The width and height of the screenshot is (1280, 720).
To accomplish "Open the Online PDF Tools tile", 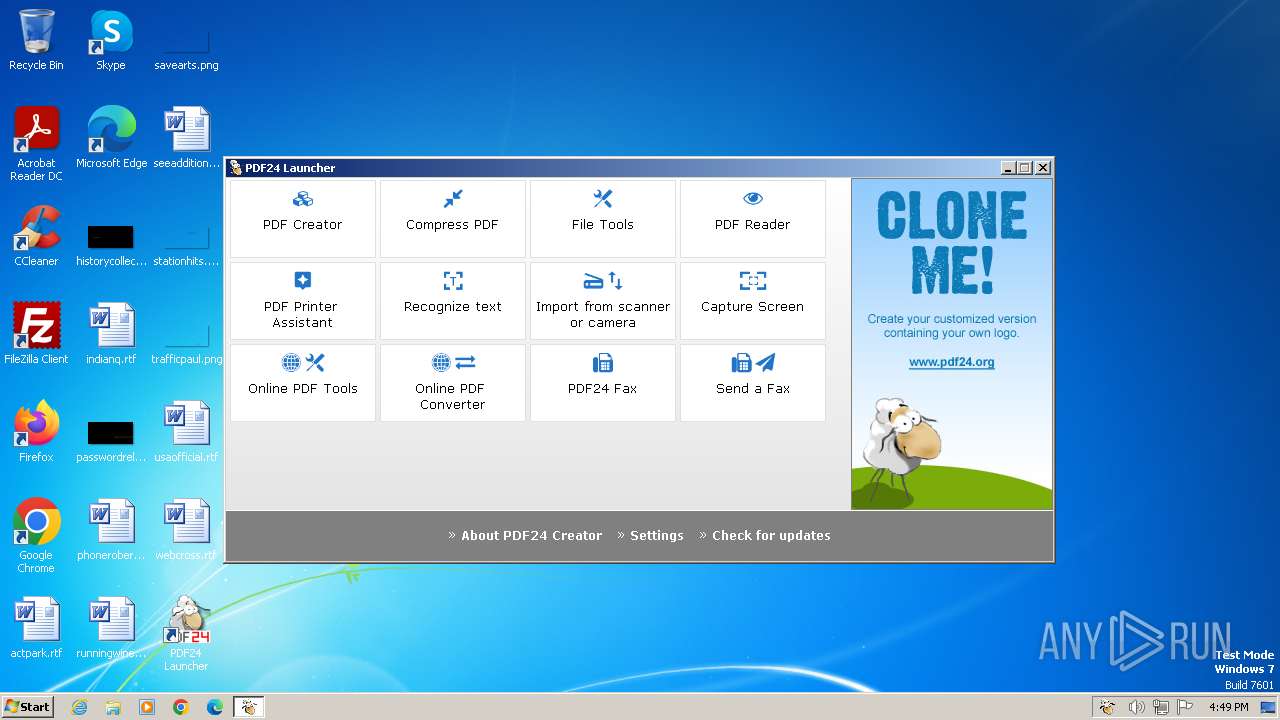I will click(303, 382).
